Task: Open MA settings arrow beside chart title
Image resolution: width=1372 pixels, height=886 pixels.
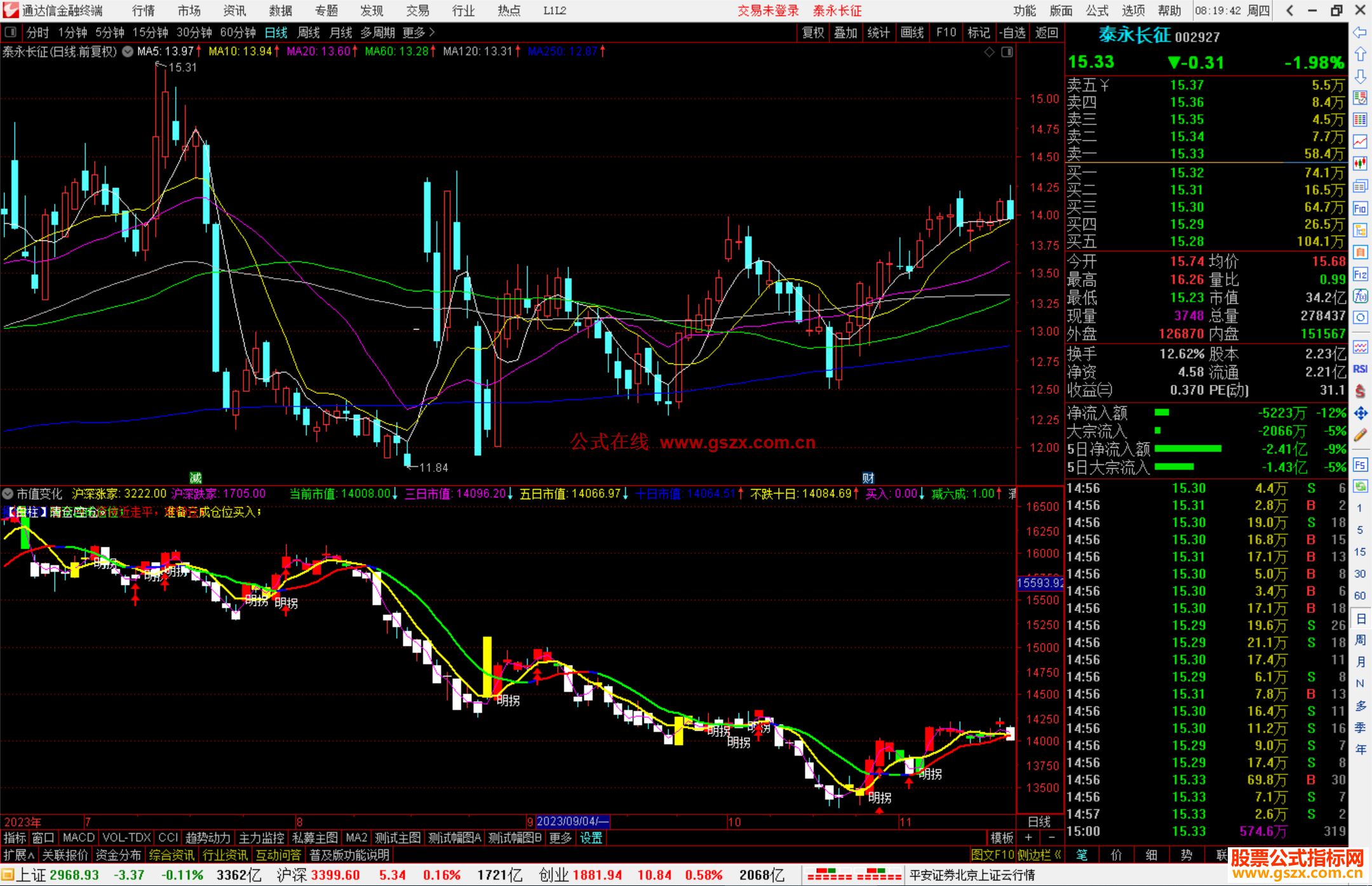Action: pos(128,51)
